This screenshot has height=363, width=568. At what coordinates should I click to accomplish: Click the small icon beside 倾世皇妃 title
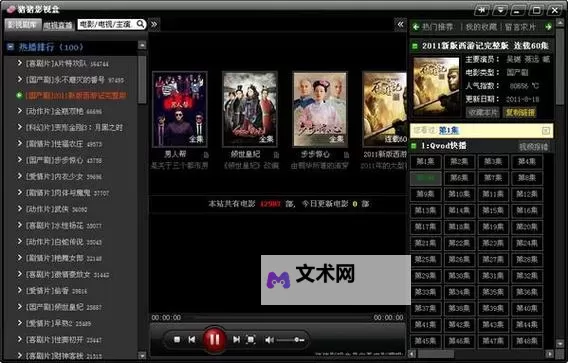276,155
